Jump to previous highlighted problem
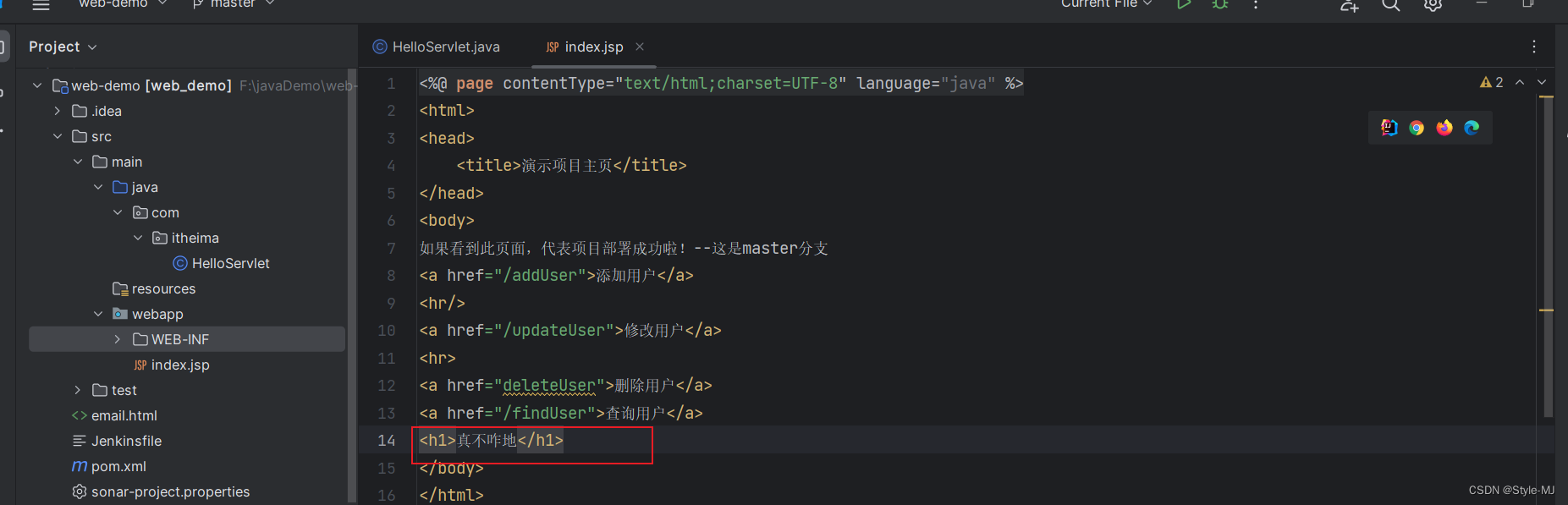 tap(1520, 82)
